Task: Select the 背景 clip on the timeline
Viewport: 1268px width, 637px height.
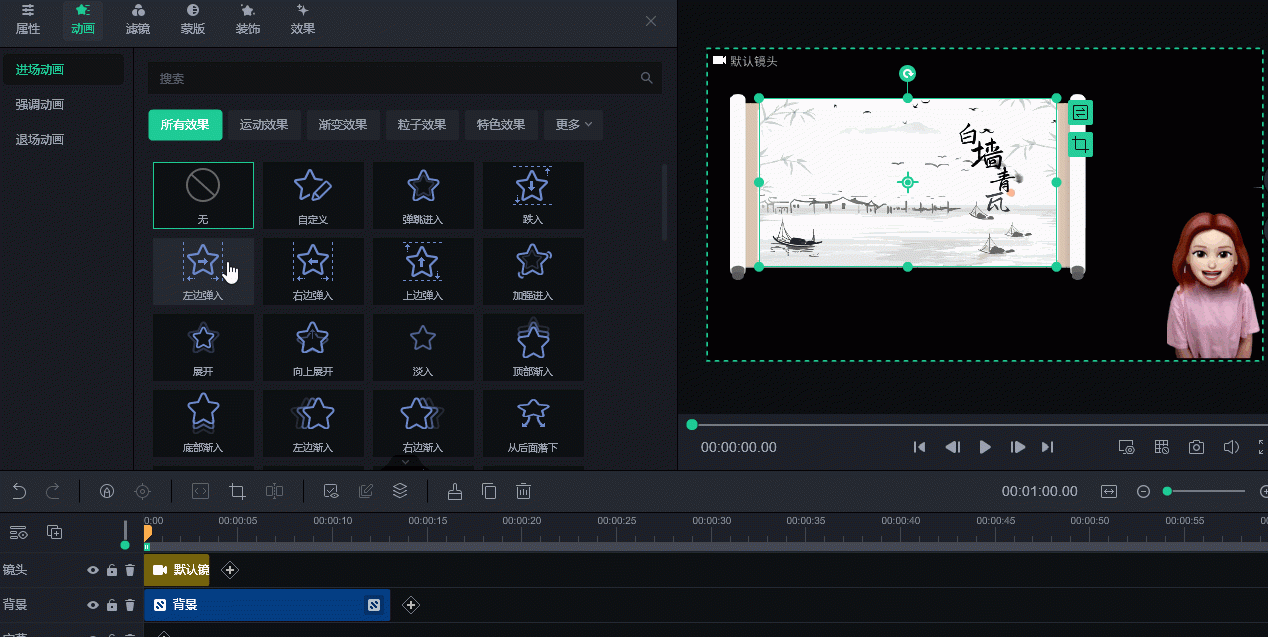Action: [267, 605]
